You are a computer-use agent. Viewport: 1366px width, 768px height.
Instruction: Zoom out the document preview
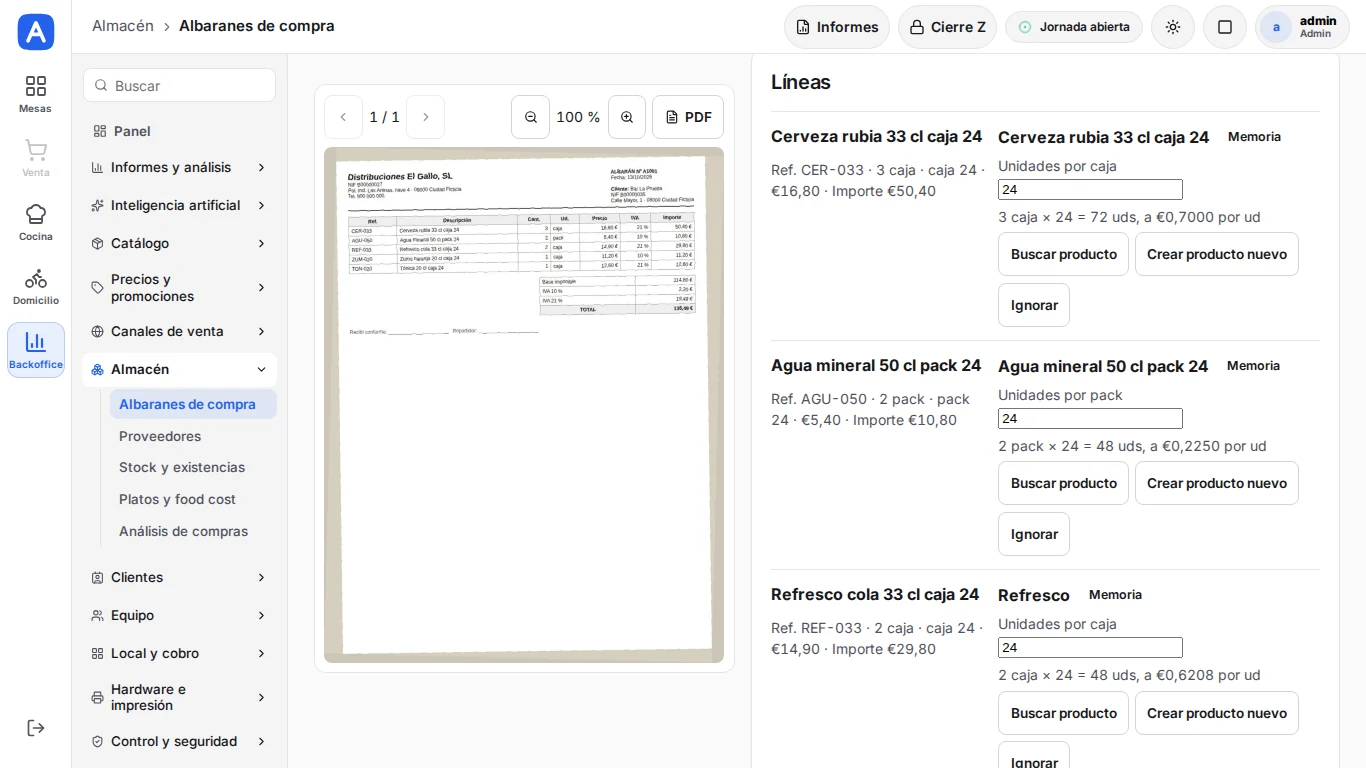[x=531, y=117]
